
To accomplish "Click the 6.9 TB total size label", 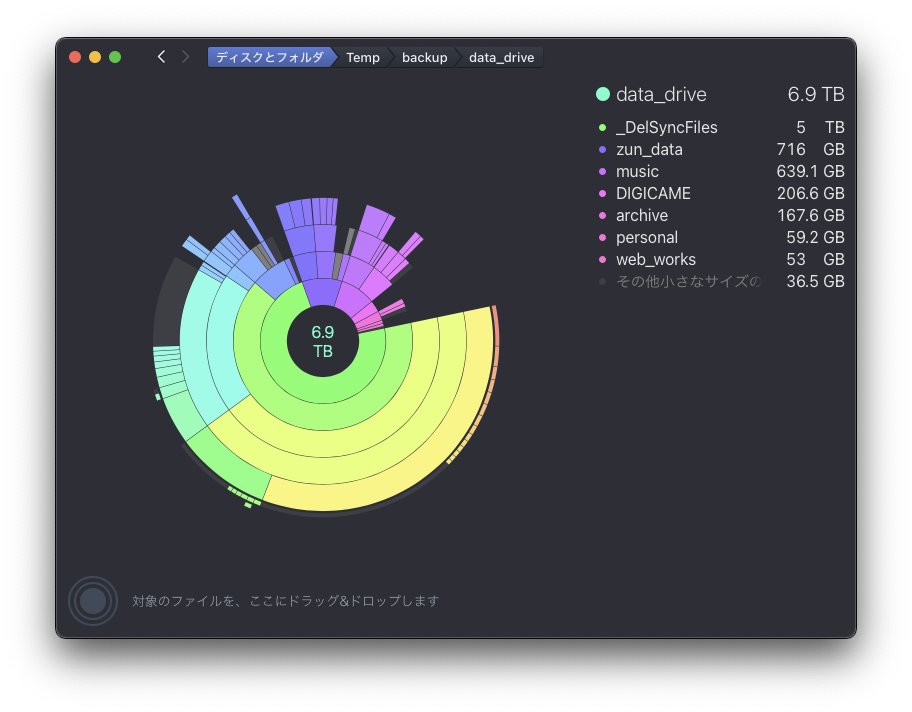I will [816, 94].
